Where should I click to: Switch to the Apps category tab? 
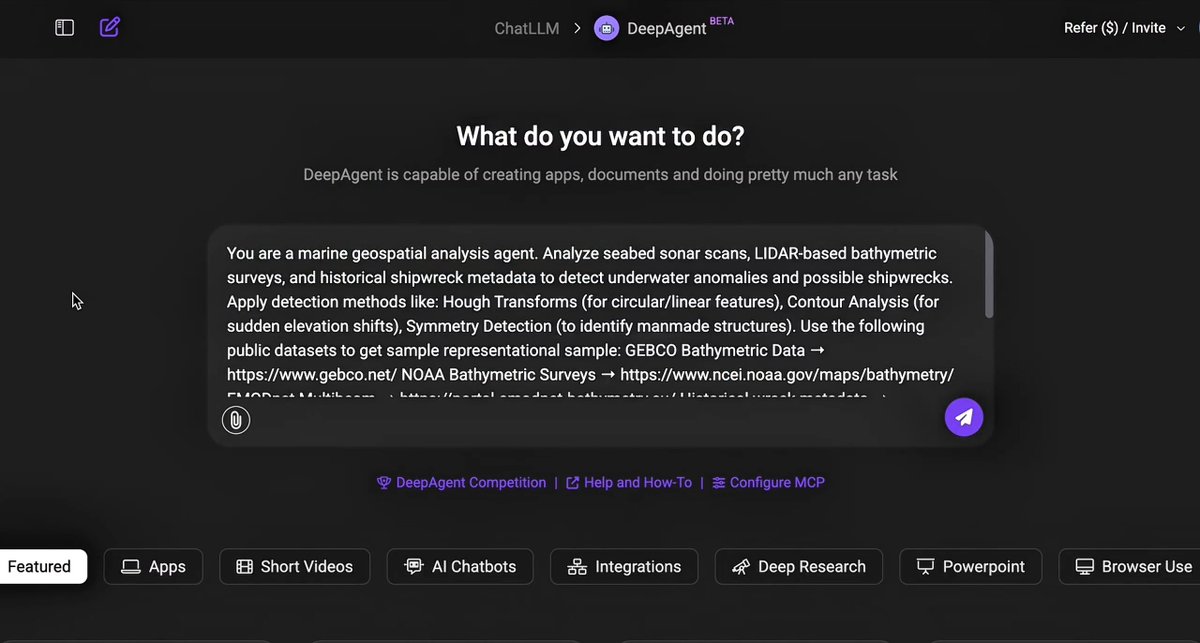[x=153, y=566]
